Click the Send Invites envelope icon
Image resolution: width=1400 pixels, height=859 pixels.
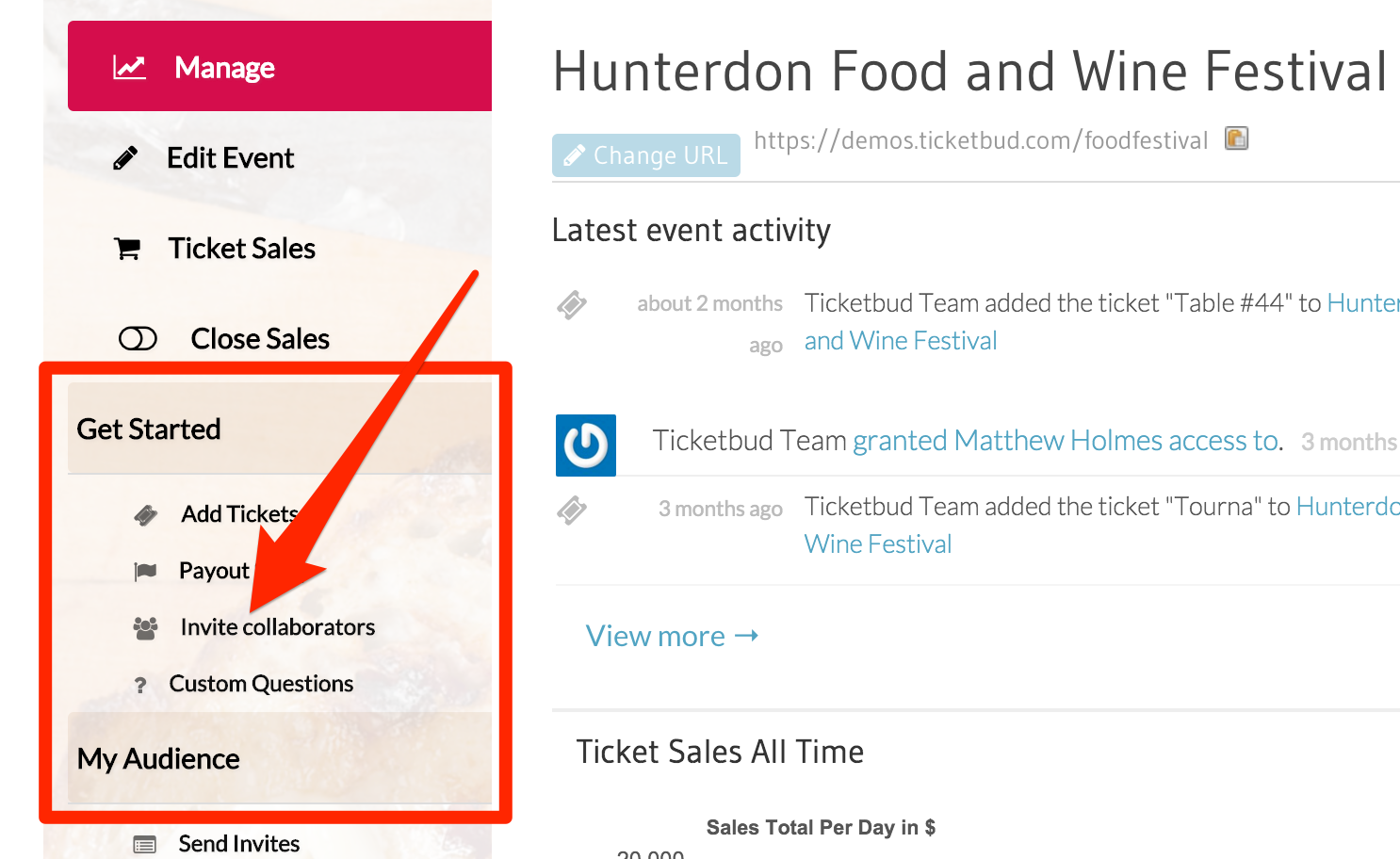[x=145, y=844]
